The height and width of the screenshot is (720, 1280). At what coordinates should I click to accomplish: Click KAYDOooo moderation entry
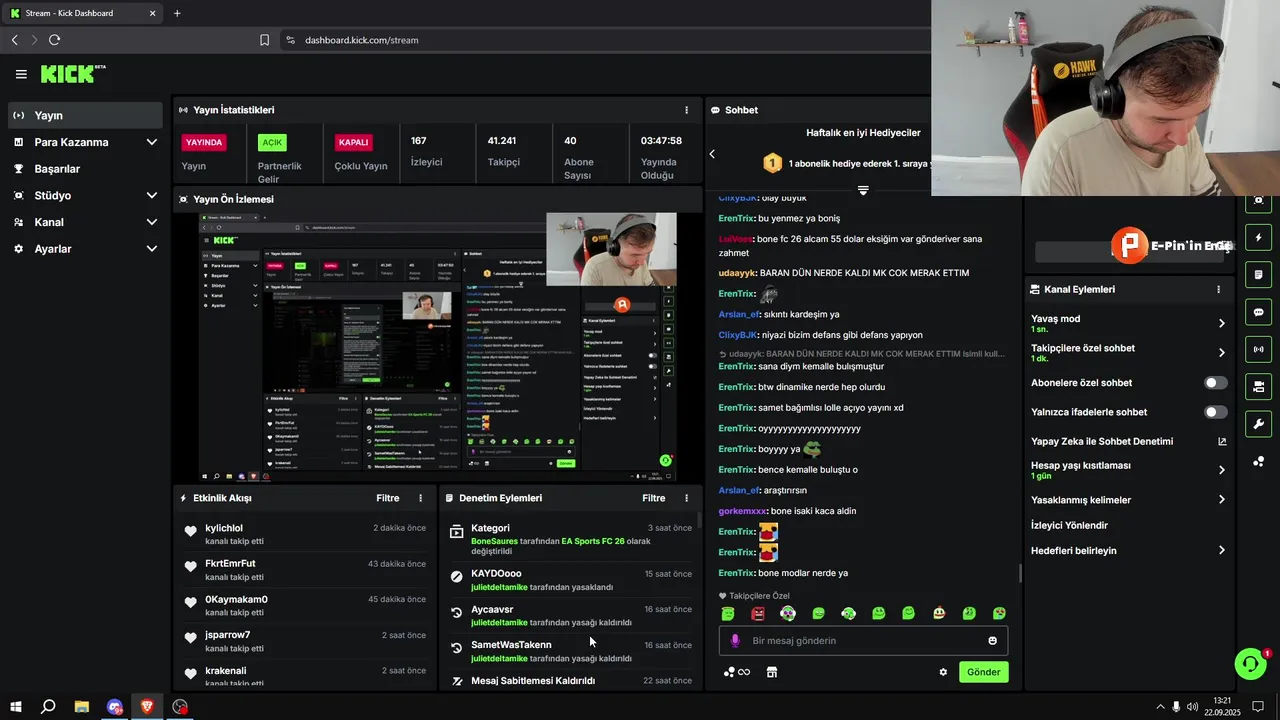click(570, 580)
